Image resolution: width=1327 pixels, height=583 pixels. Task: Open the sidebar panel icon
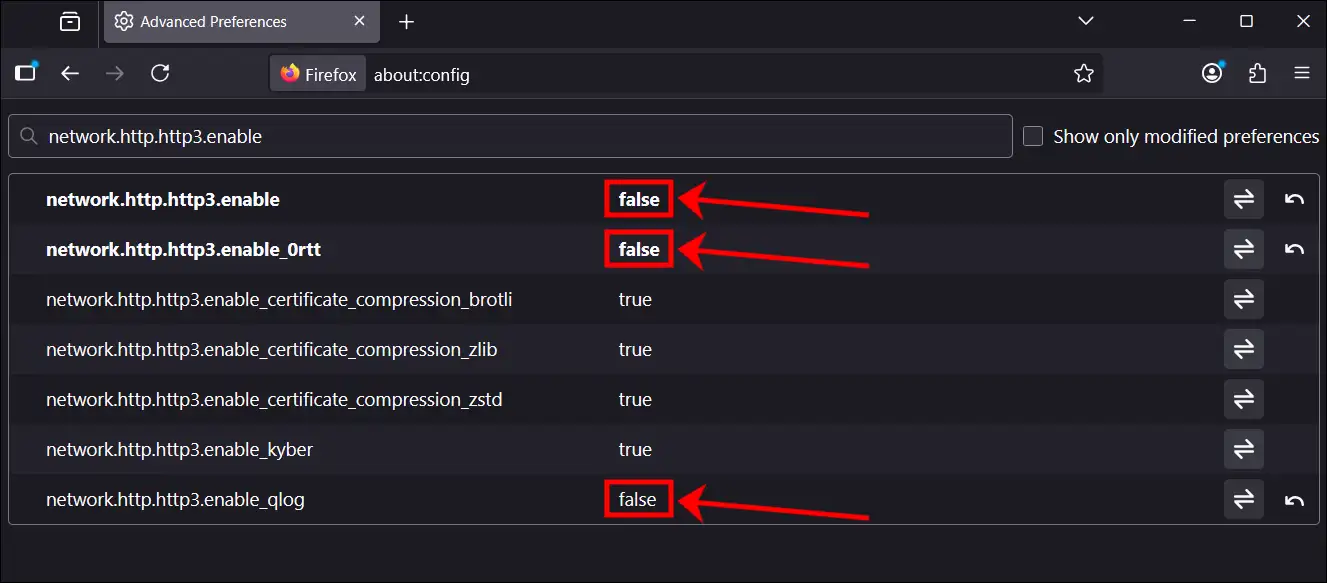click(25, 73)
